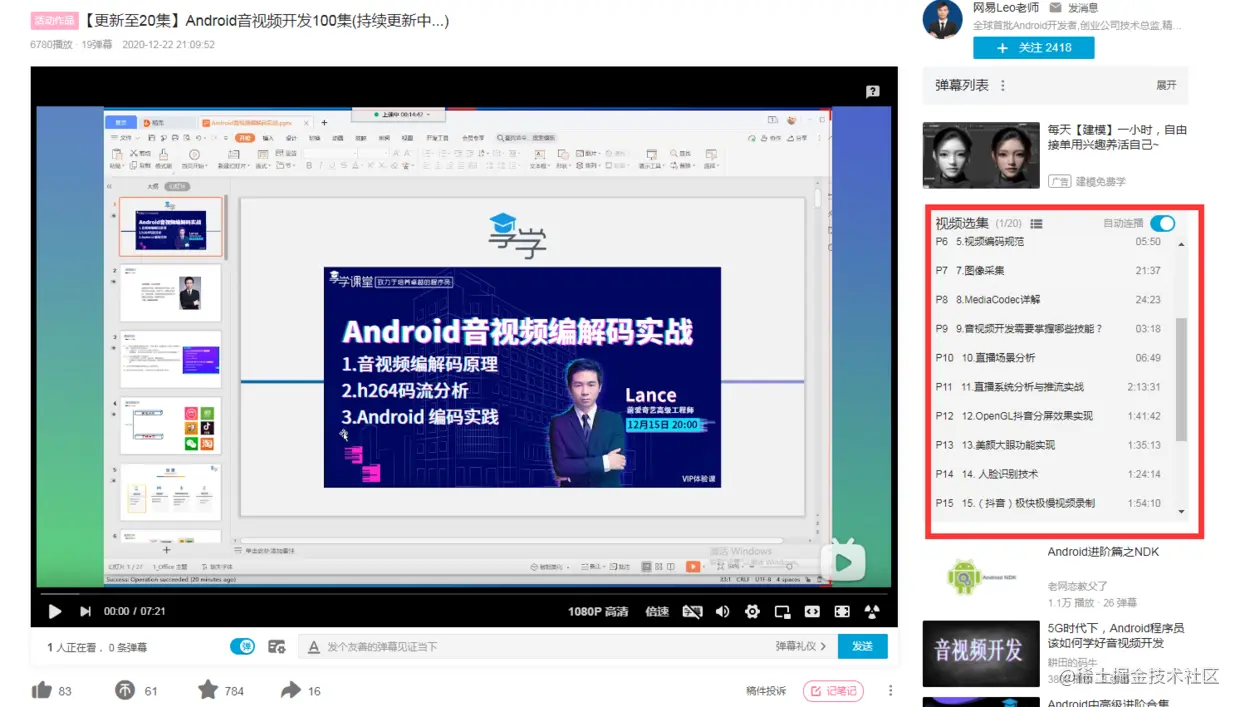Share the video with the arrow icon
This screenshot has height=707, width=1240.
click(x=291, y=690)
